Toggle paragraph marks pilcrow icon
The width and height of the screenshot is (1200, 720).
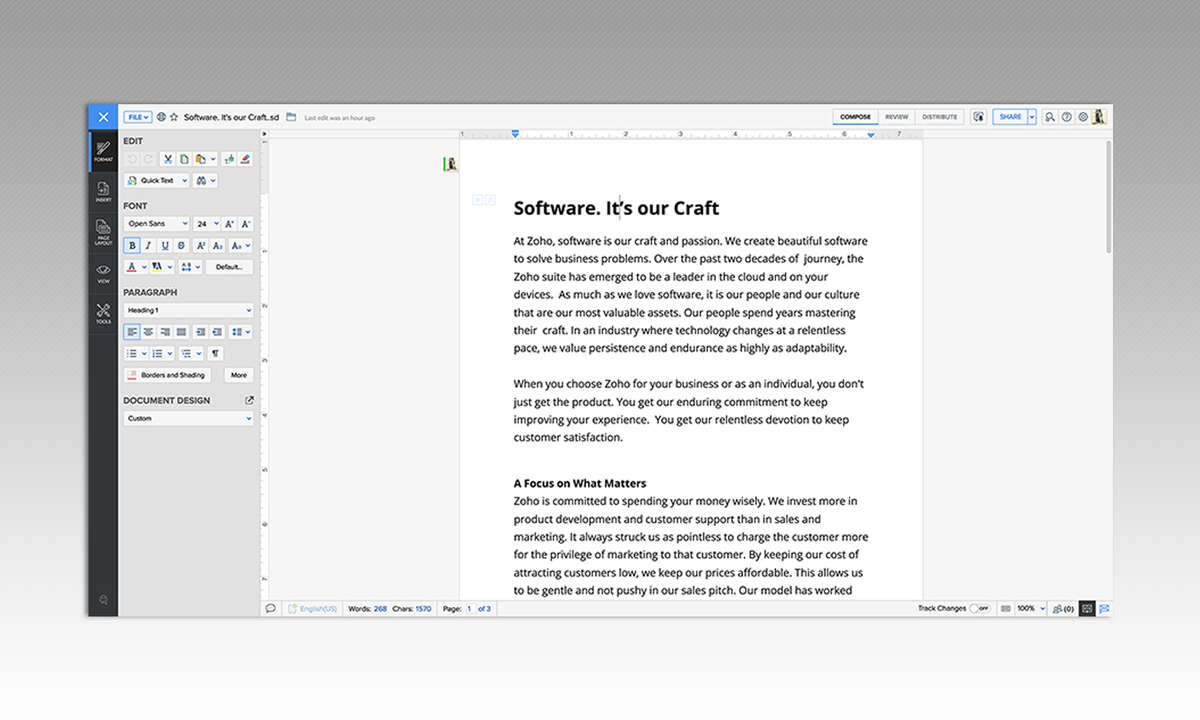pos(215,353)
